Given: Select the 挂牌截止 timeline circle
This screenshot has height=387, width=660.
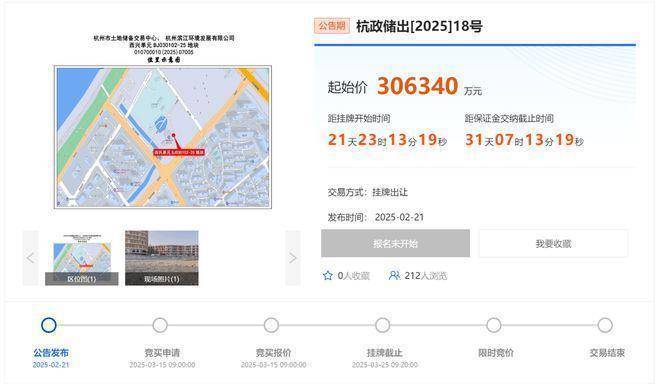Looking at the screenshot, I should (x=383, y=325).
